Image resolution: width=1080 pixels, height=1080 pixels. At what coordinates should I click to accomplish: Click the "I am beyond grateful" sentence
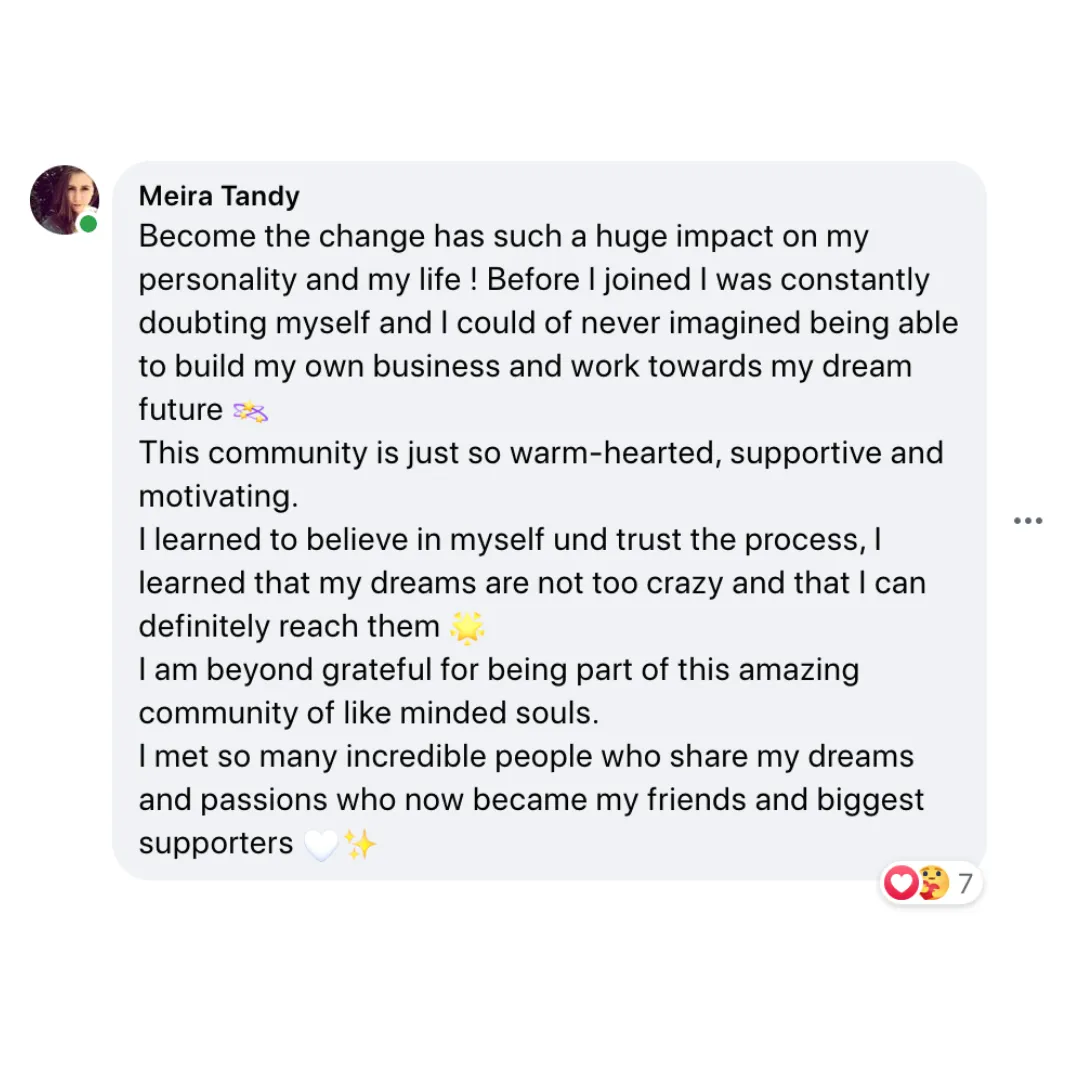click(x=499, y=670)
